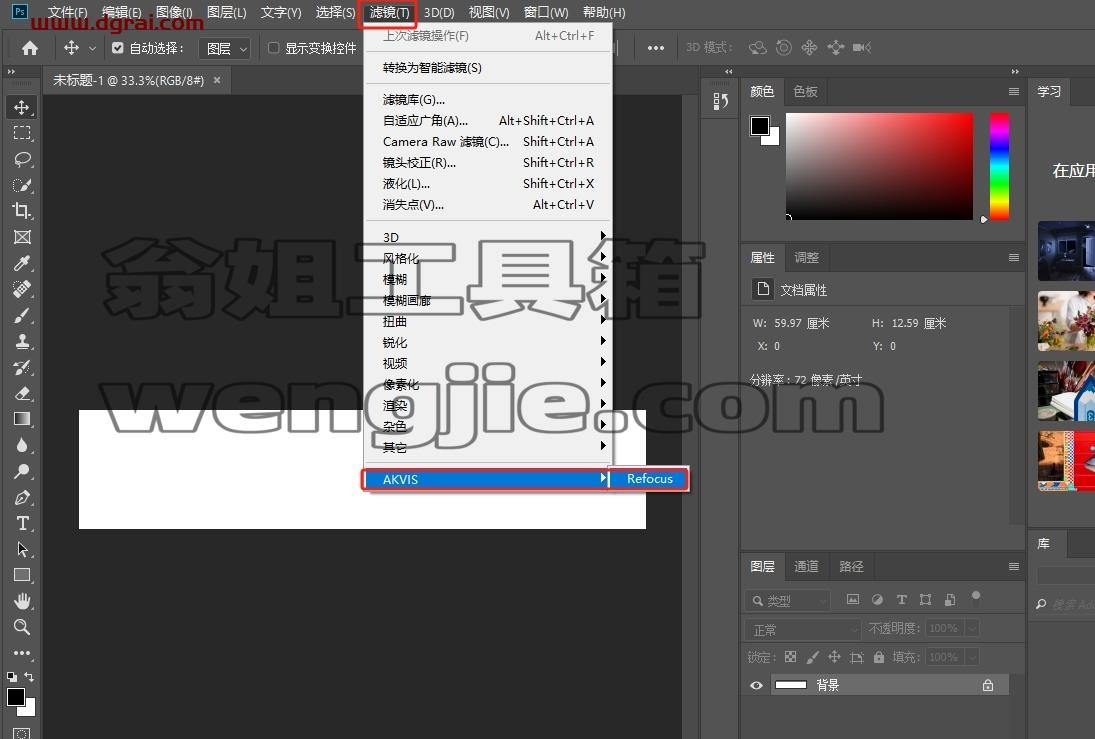Toggle lock all icon in Layers panel
Viewport: 1095px width, 739px height.
pyautogui.click(x=879, y=657)
